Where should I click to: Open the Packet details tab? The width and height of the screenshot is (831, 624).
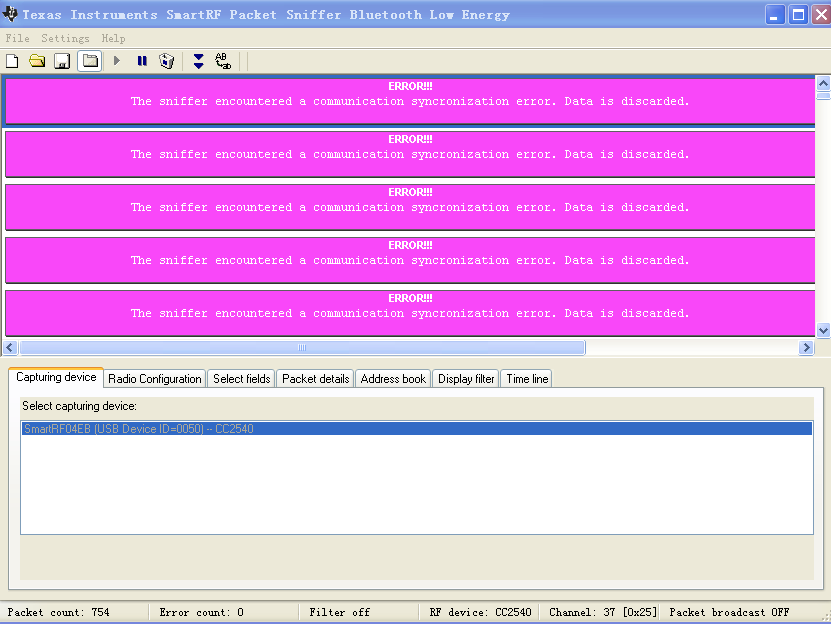pos(315,379)
